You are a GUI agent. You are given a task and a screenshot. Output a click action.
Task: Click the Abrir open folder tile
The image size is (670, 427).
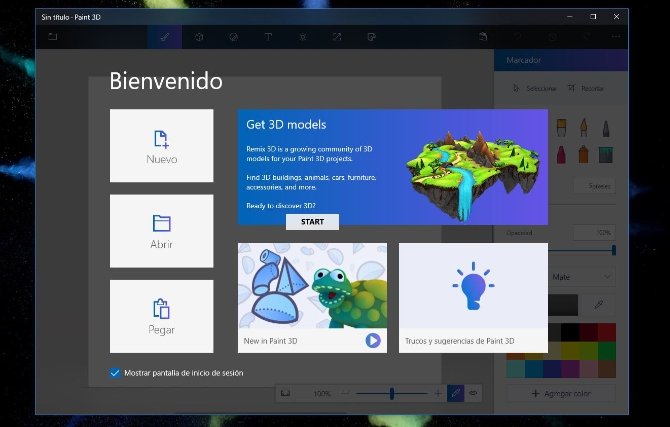(162, 231)
